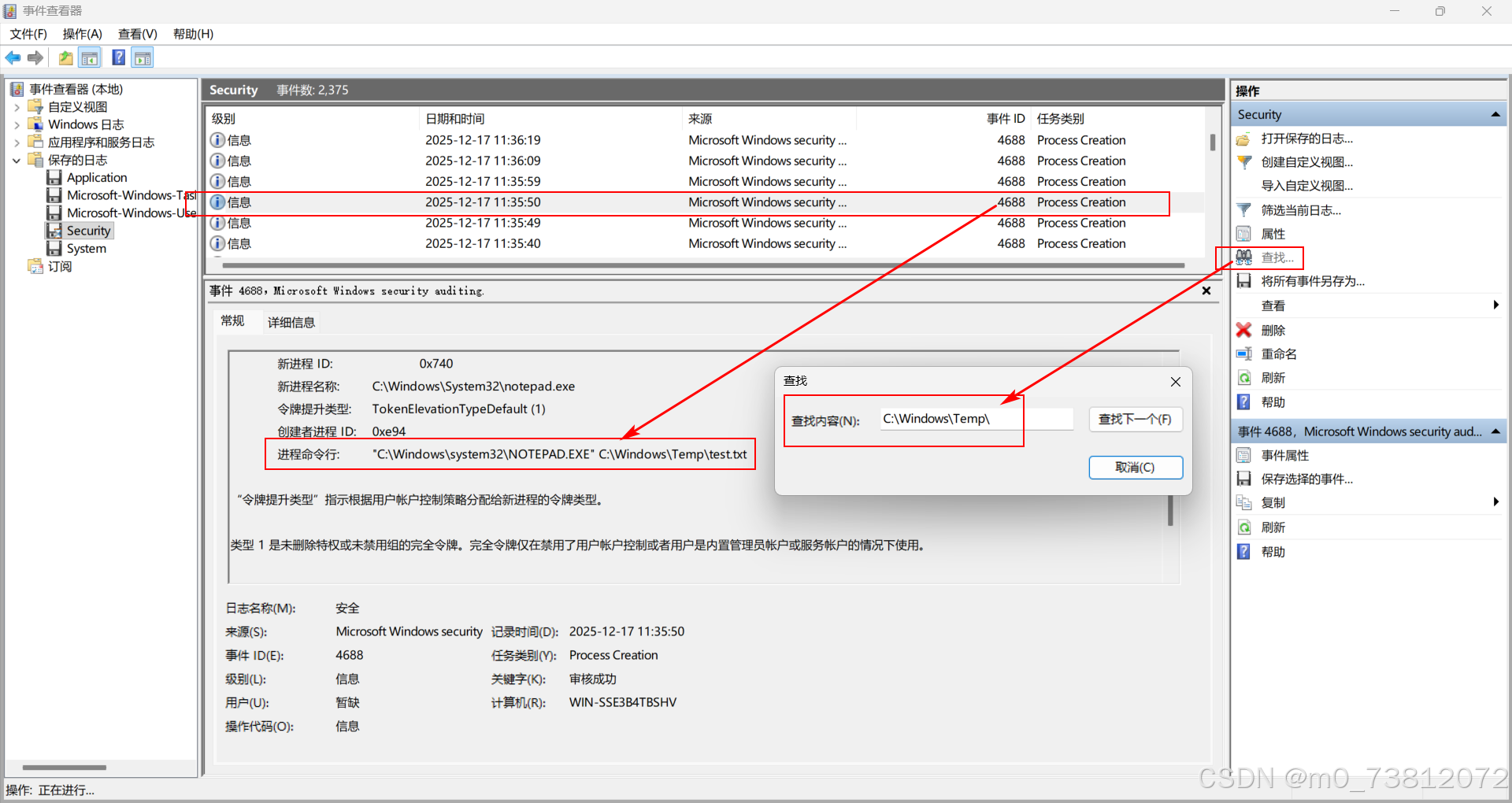This screenshot has width=1512, height=803.
Task: Collapse the 保存的日志 tree node
Action: pos(17,161)
